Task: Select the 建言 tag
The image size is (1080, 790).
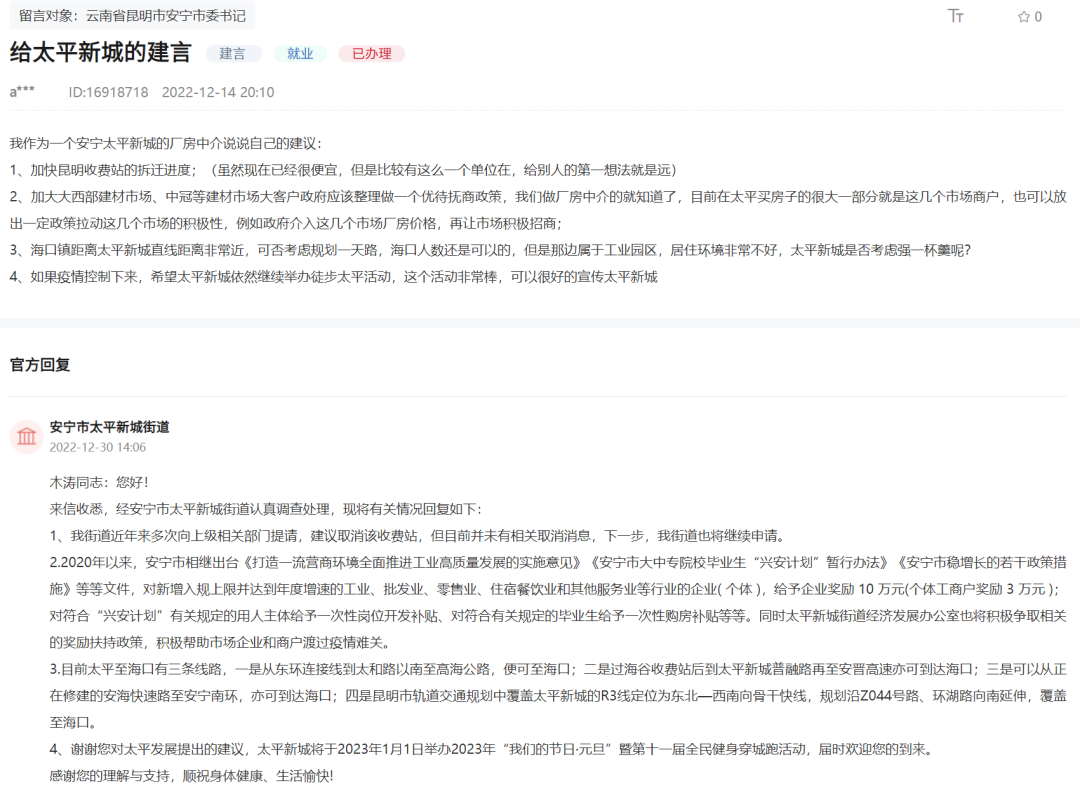Action: 233,54
